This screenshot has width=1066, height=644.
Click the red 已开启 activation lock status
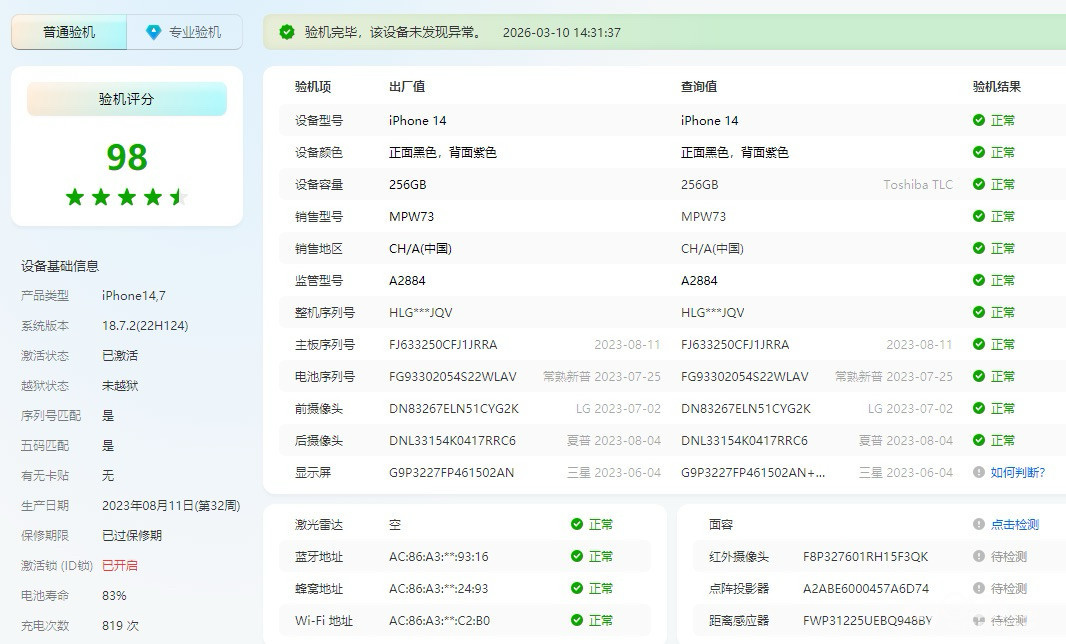(x=120, y=565)
